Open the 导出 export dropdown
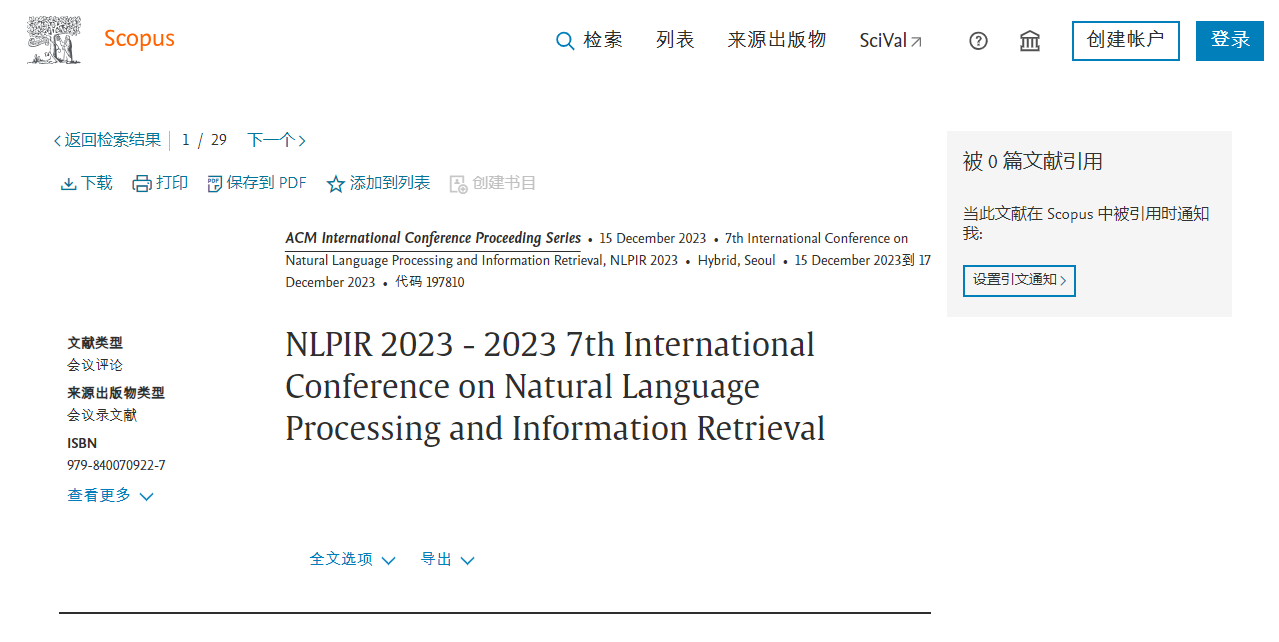 447,560
